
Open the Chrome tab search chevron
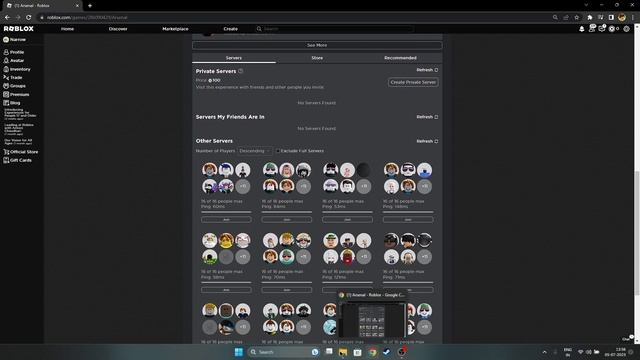(x=586, y=5)
